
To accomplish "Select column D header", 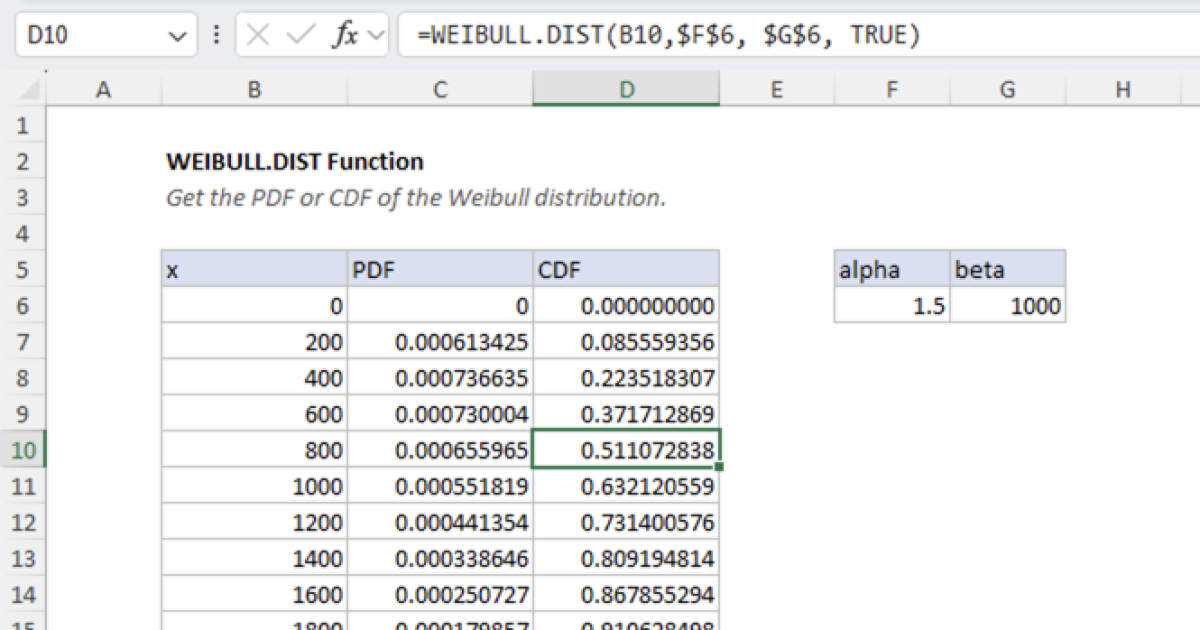I will 627,89.
